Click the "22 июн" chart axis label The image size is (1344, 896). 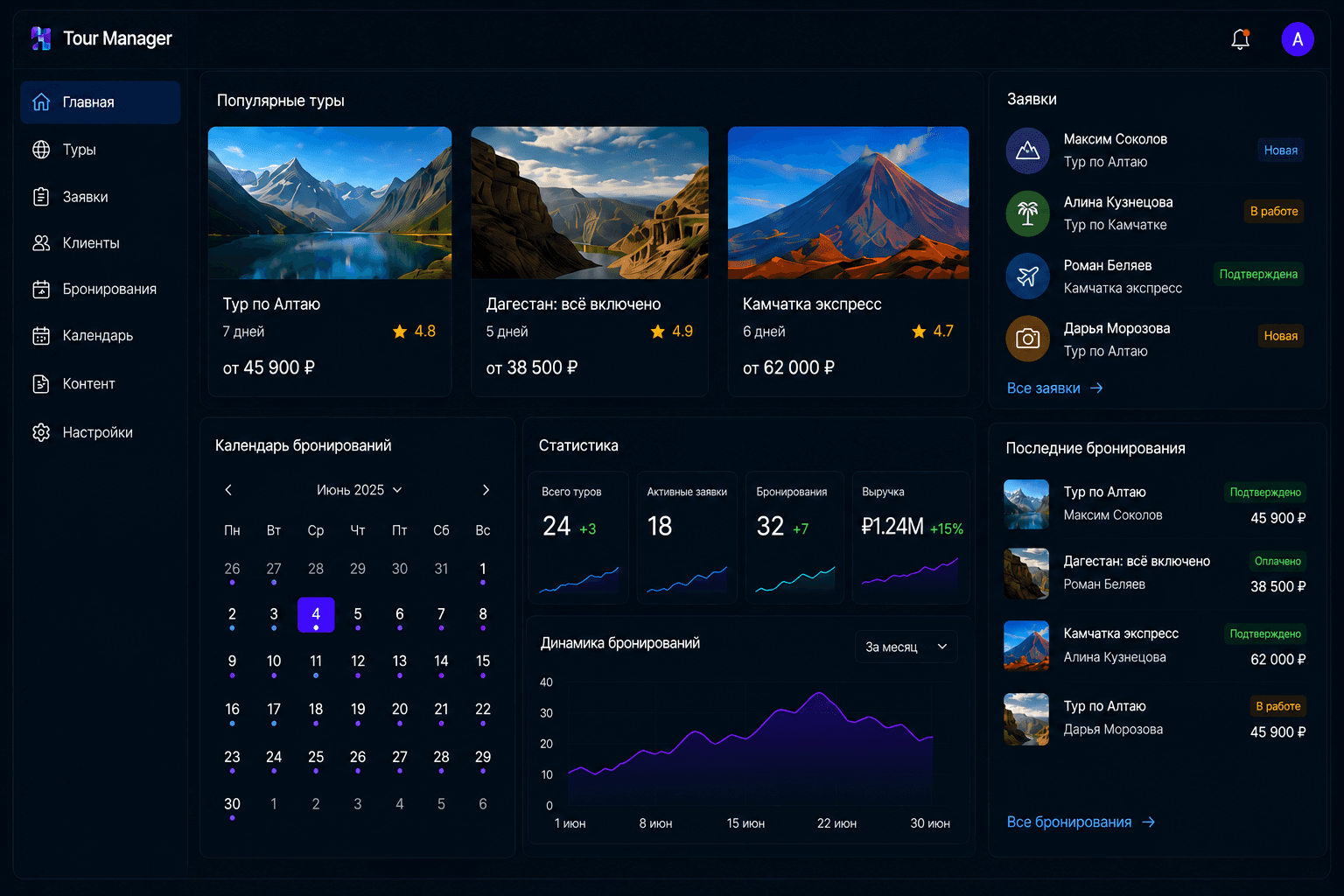click(836, 824)
